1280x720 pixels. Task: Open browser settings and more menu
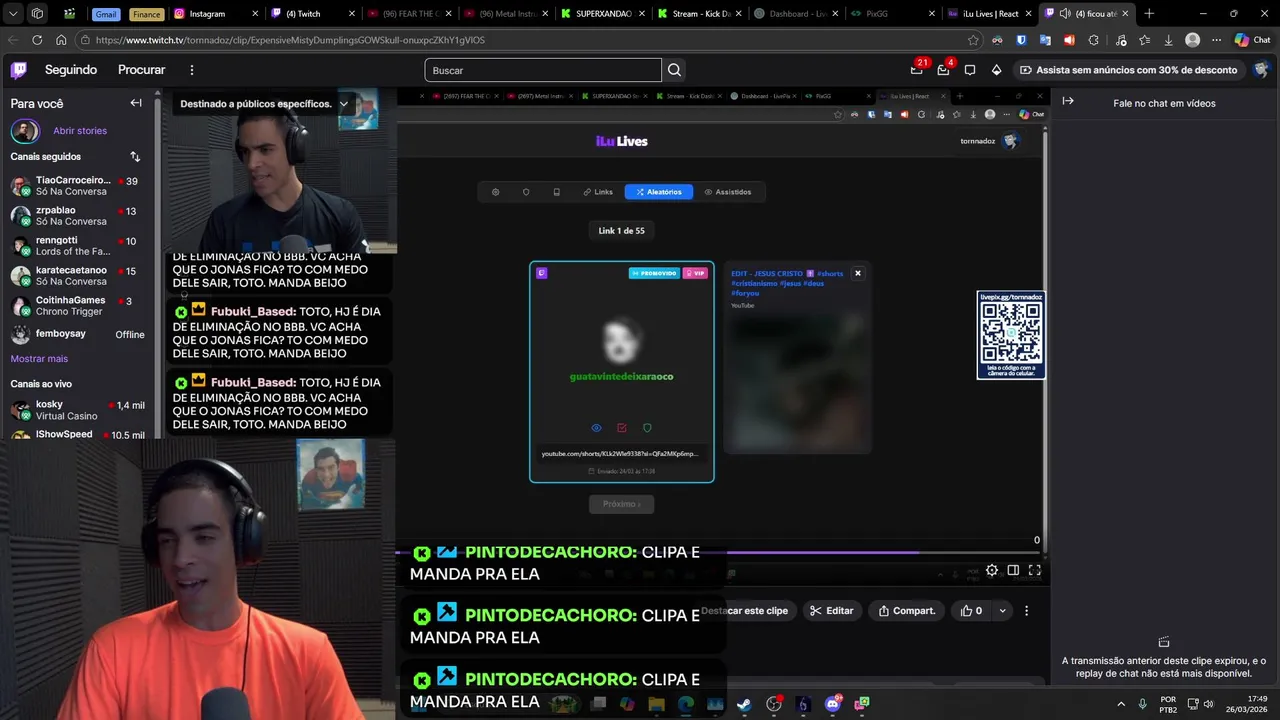[x=1216, y=40]
